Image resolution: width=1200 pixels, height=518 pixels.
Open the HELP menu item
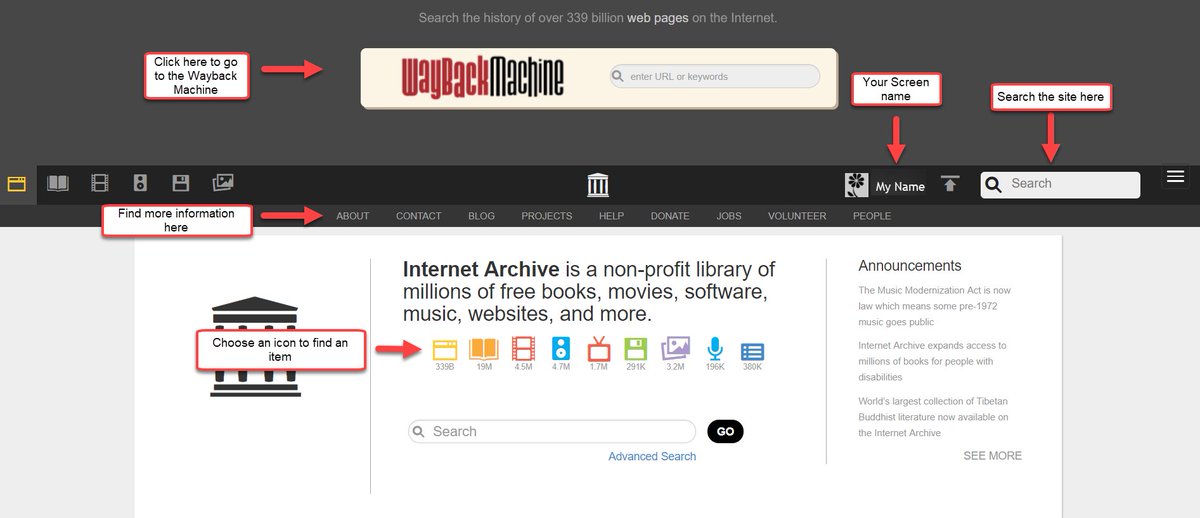tap(612, 216)
